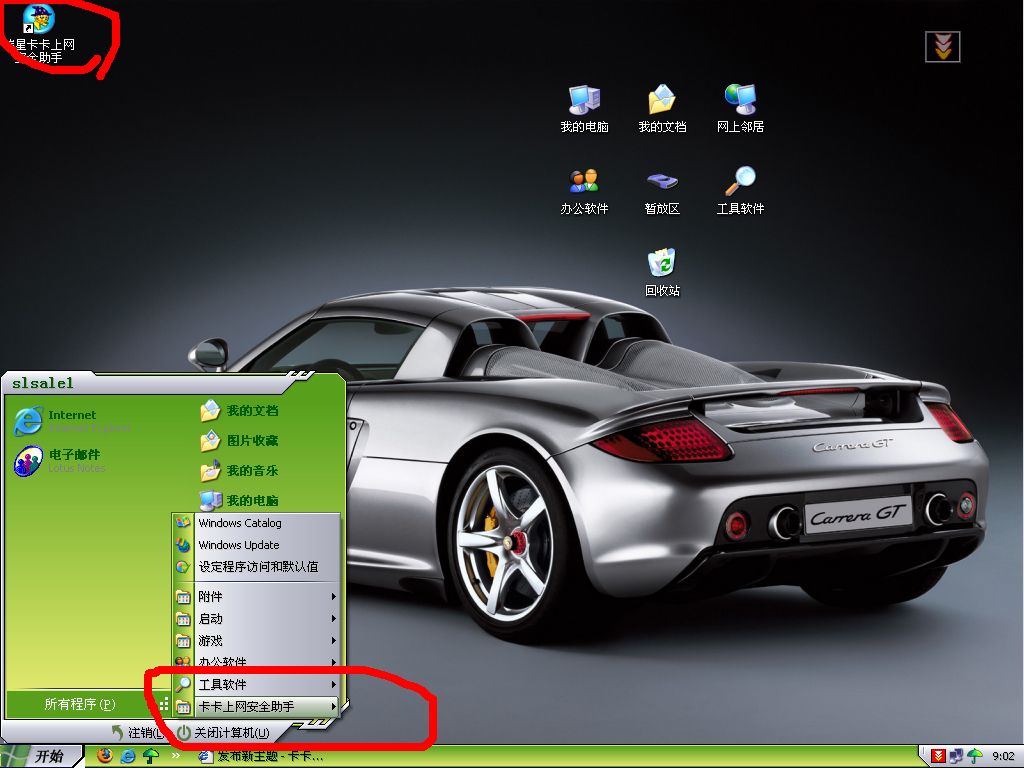The width and height of the screenshot is (1024, 768).
Task: Expand the 游戏 submenu
Action: click(x=256, y=641)
